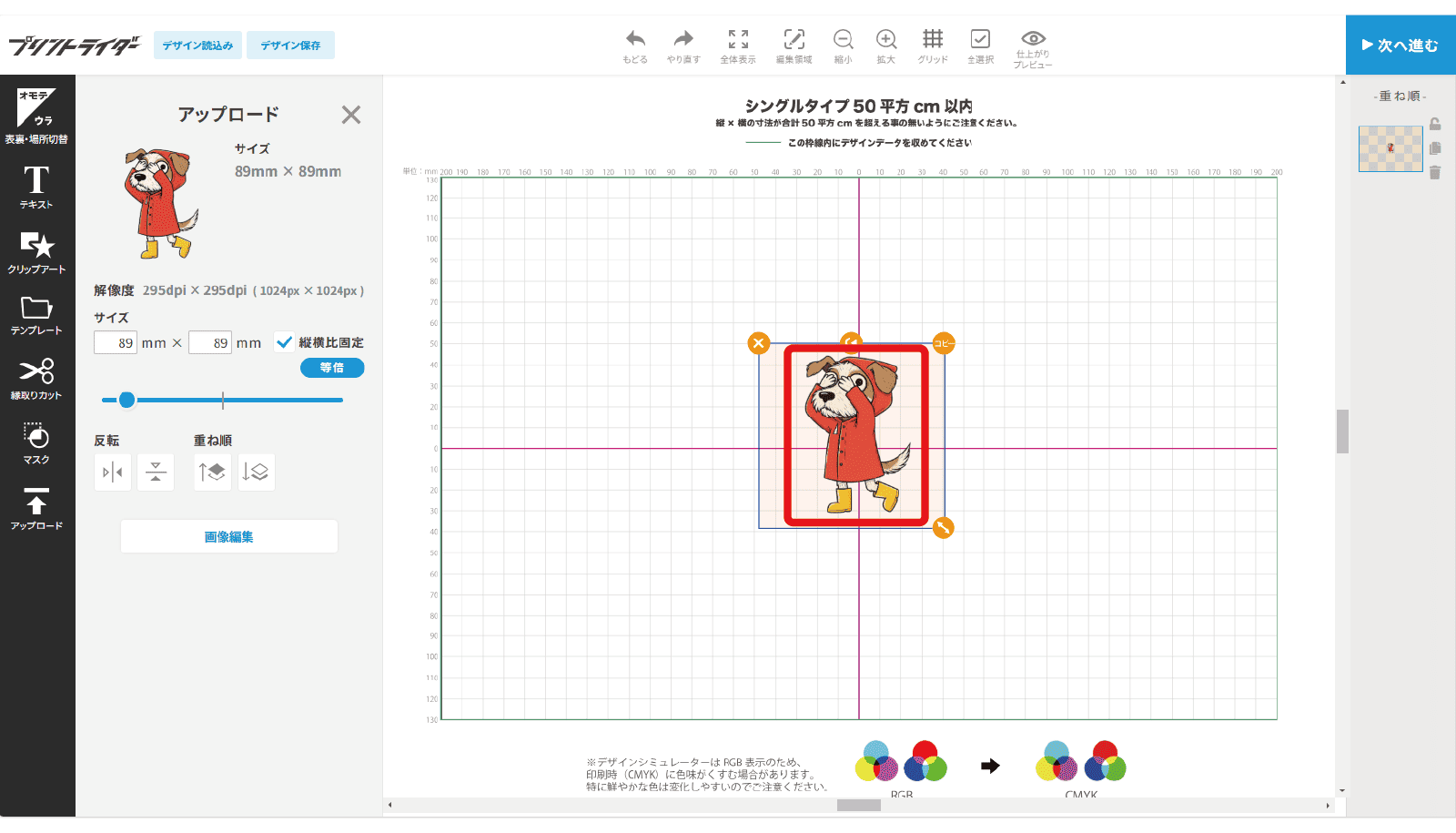Click the trash icon in the layer panel
Screen dimensions: 1456x833
point(1435,172)
